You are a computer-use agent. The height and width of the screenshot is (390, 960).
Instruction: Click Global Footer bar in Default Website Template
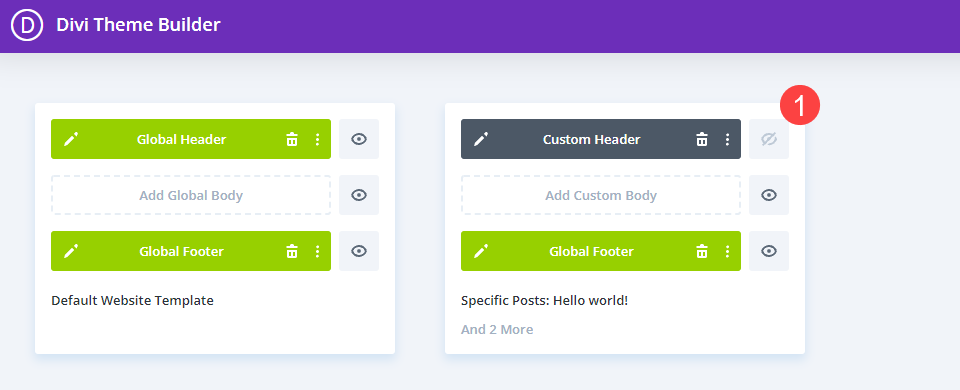tap(191, 251)
